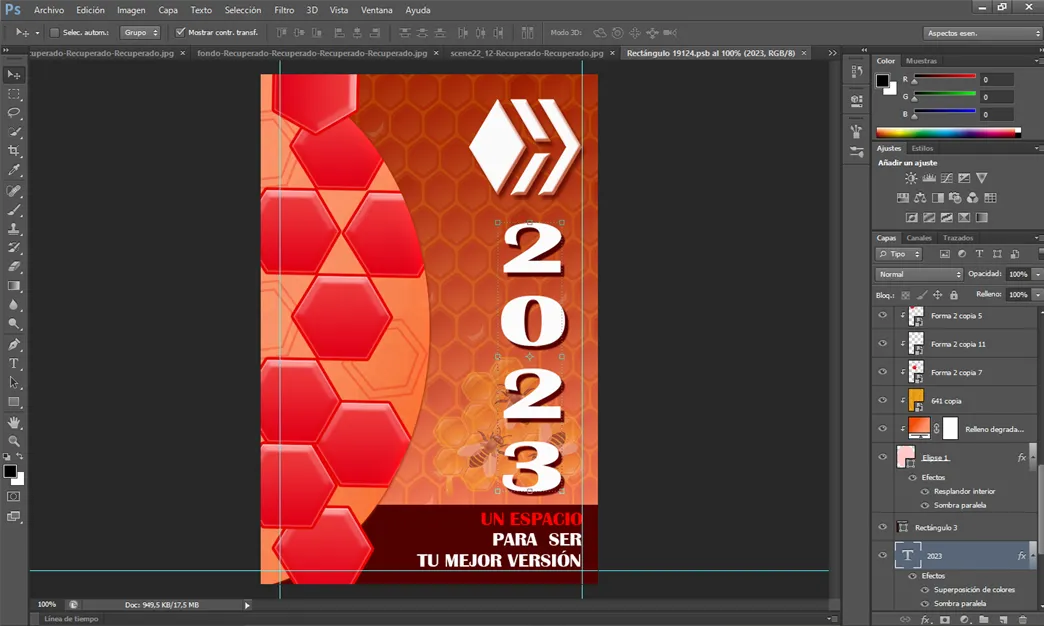This screenshot has height=626, width=1044.
Task: Enable Selec. autom. checkbox
Action: tap(55, 32)
